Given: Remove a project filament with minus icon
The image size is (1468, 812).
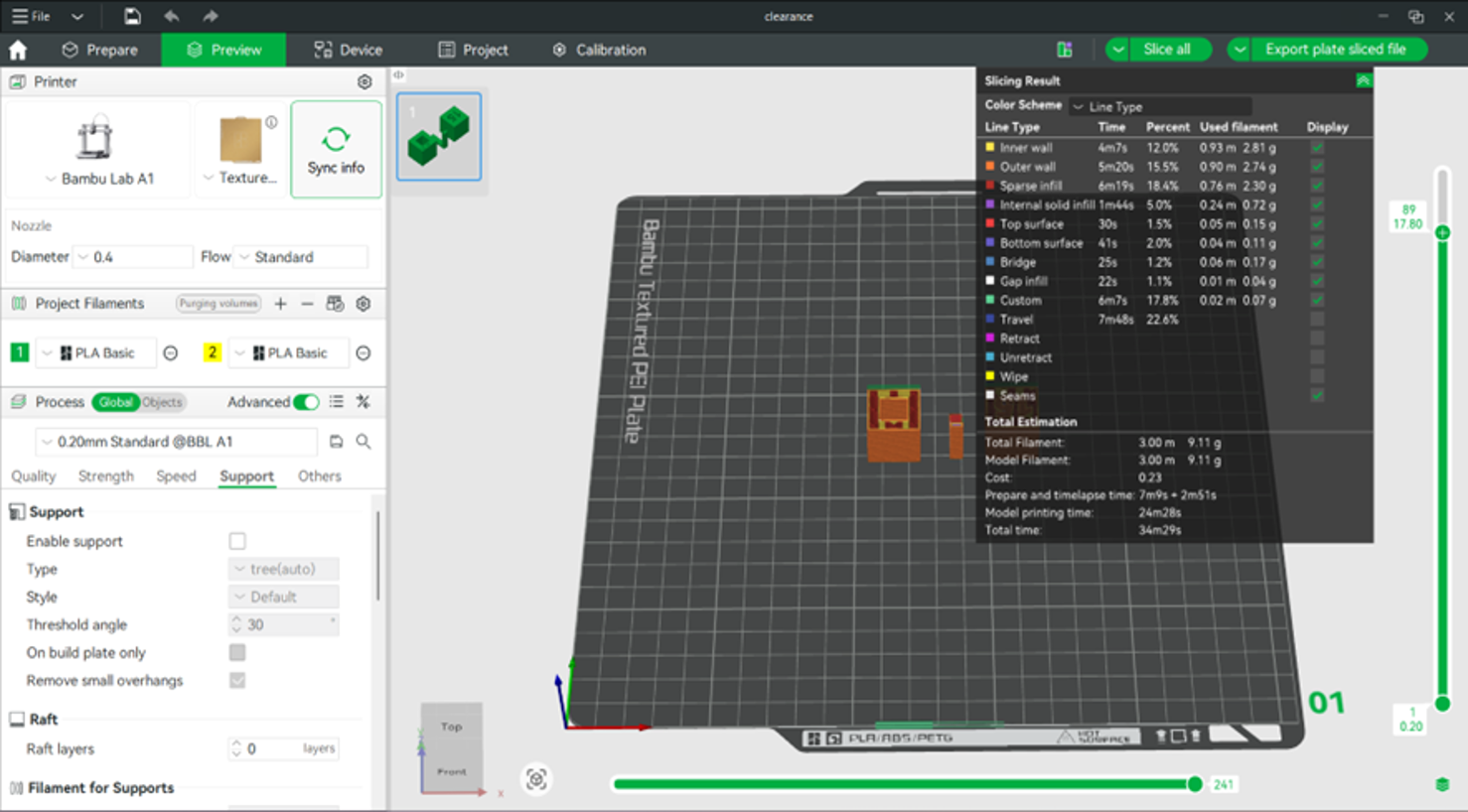Looking at the screenshot, I should [307, 304].
